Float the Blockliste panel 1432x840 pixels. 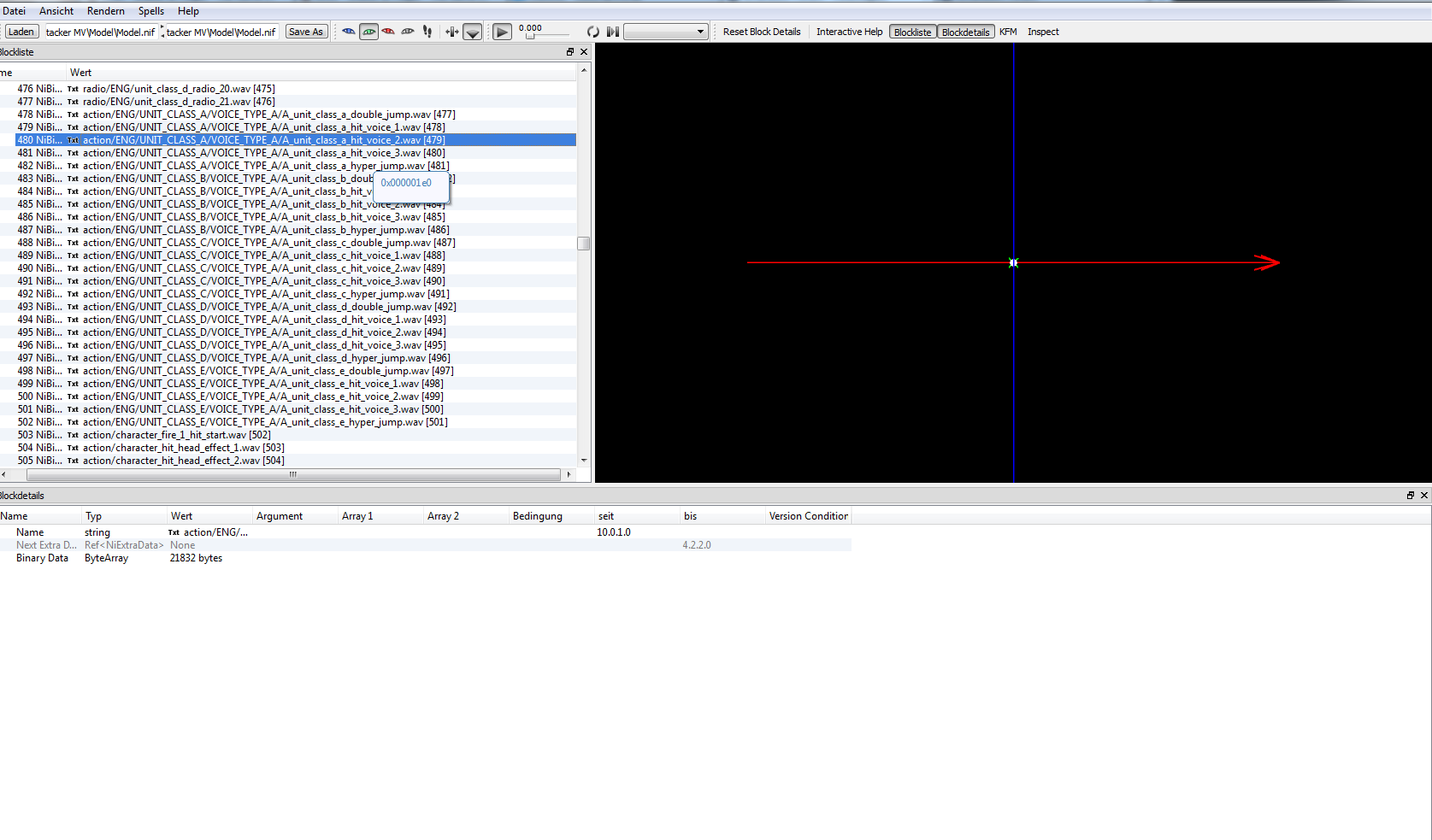(x=570, y=52)
